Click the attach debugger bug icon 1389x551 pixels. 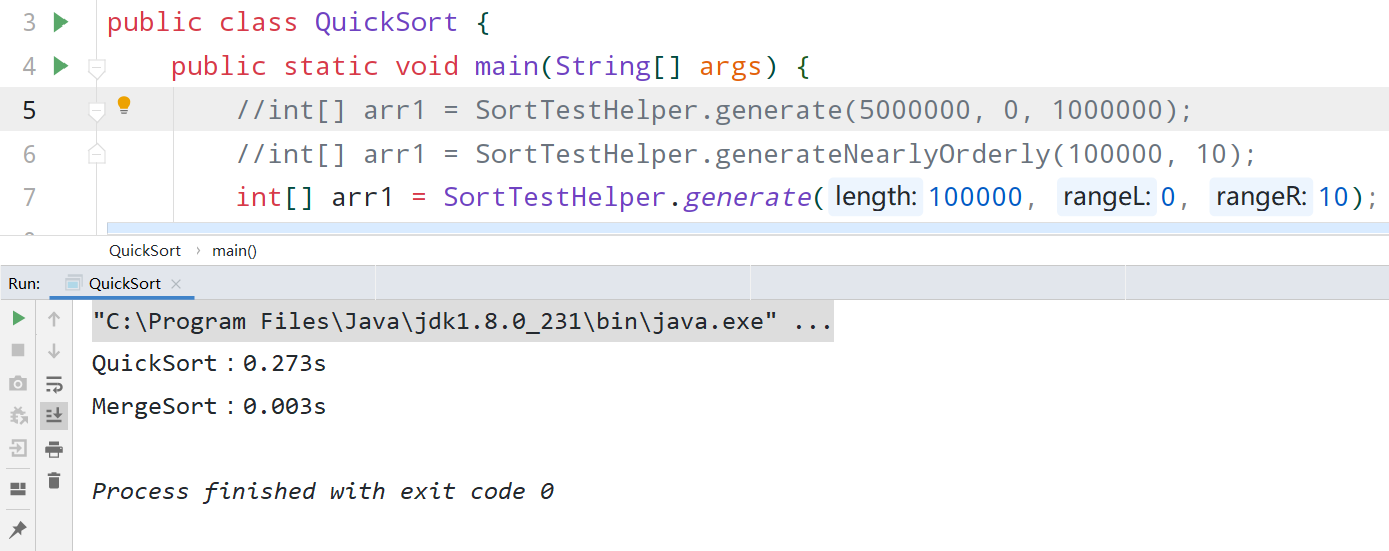(x=18, y=416)
